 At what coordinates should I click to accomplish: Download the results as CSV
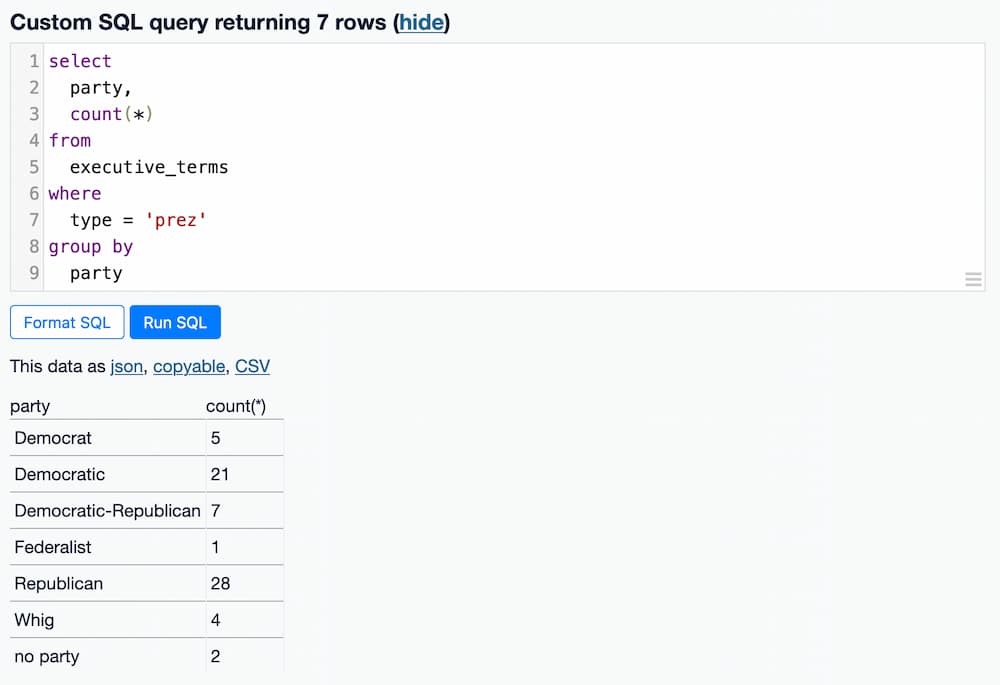[x=252, y=366]
